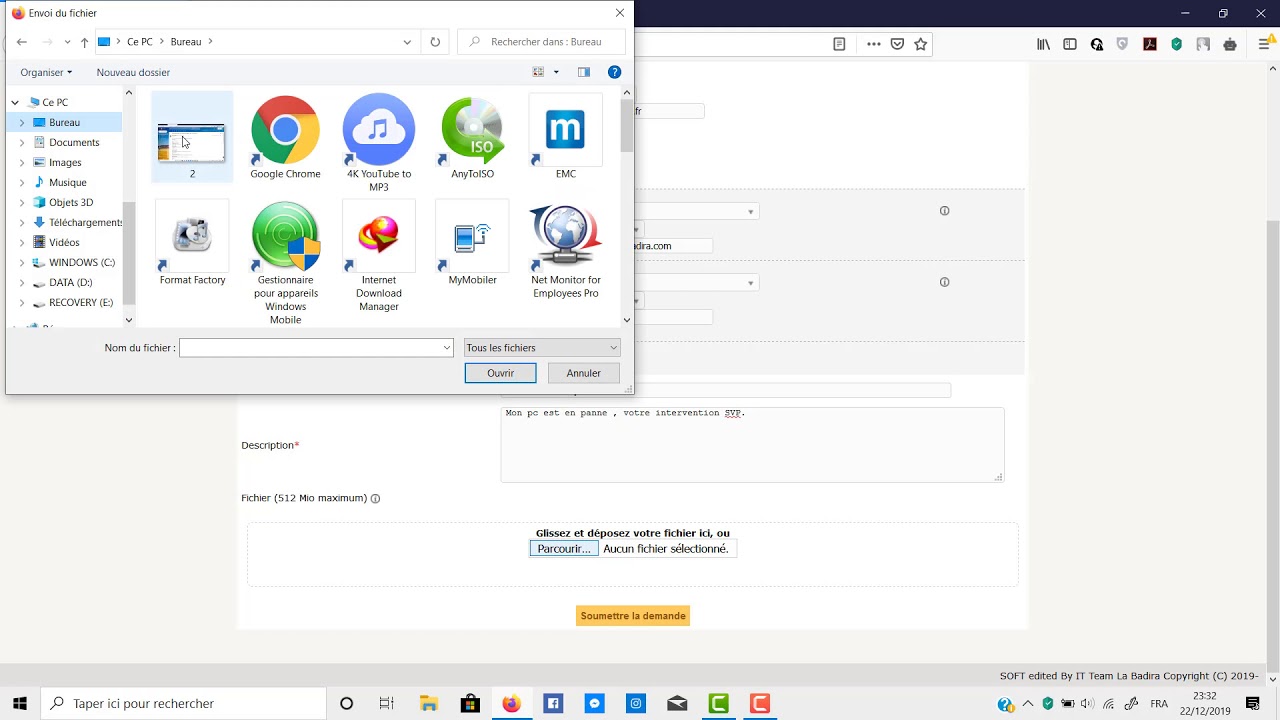
Task: Open the Tous les fichiers type dropdown
Action: [542, 347]
